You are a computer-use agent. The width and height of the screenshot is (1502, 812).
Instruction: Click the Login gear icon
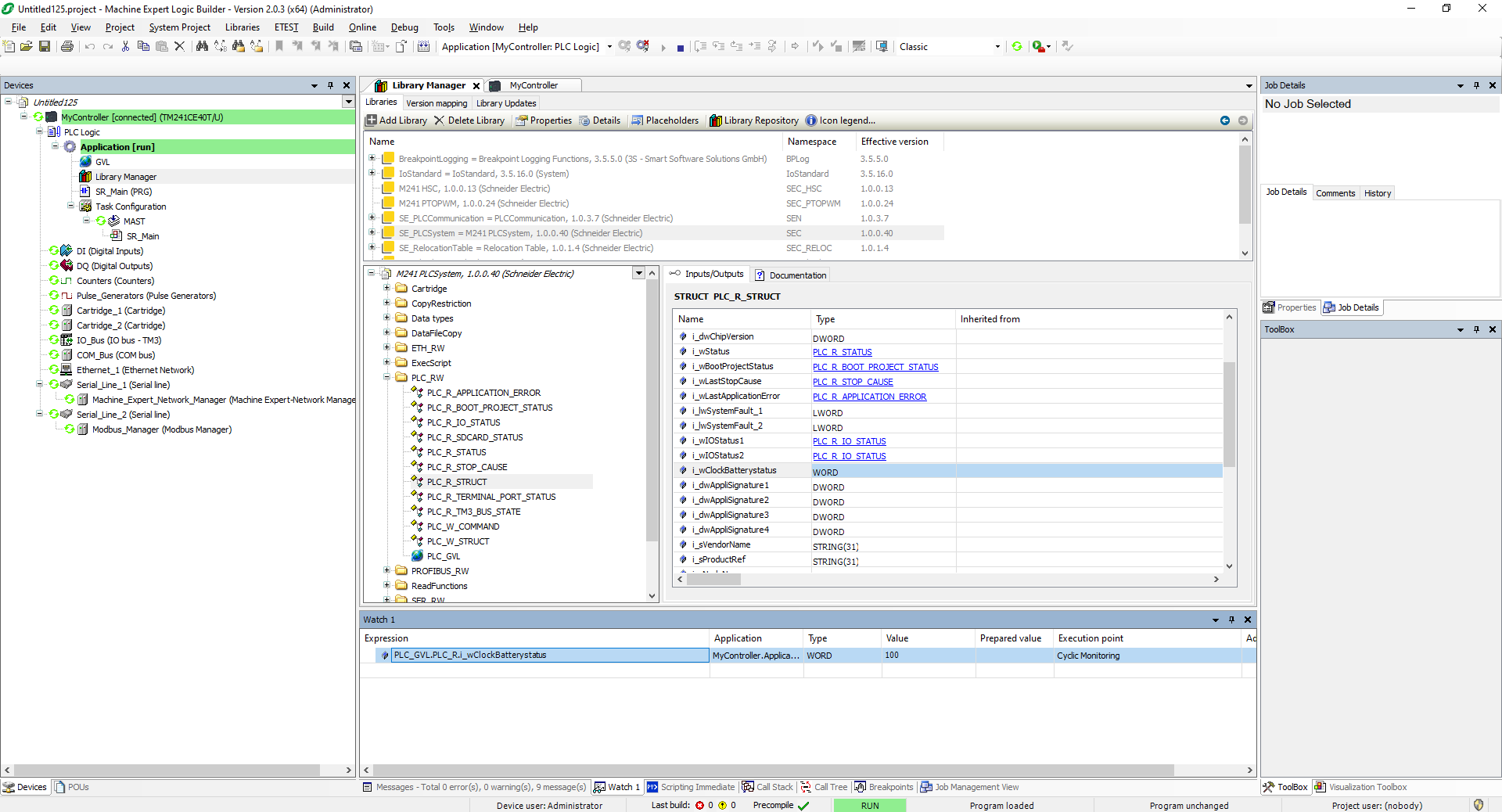pyautogui.click(x=624, y=47)
